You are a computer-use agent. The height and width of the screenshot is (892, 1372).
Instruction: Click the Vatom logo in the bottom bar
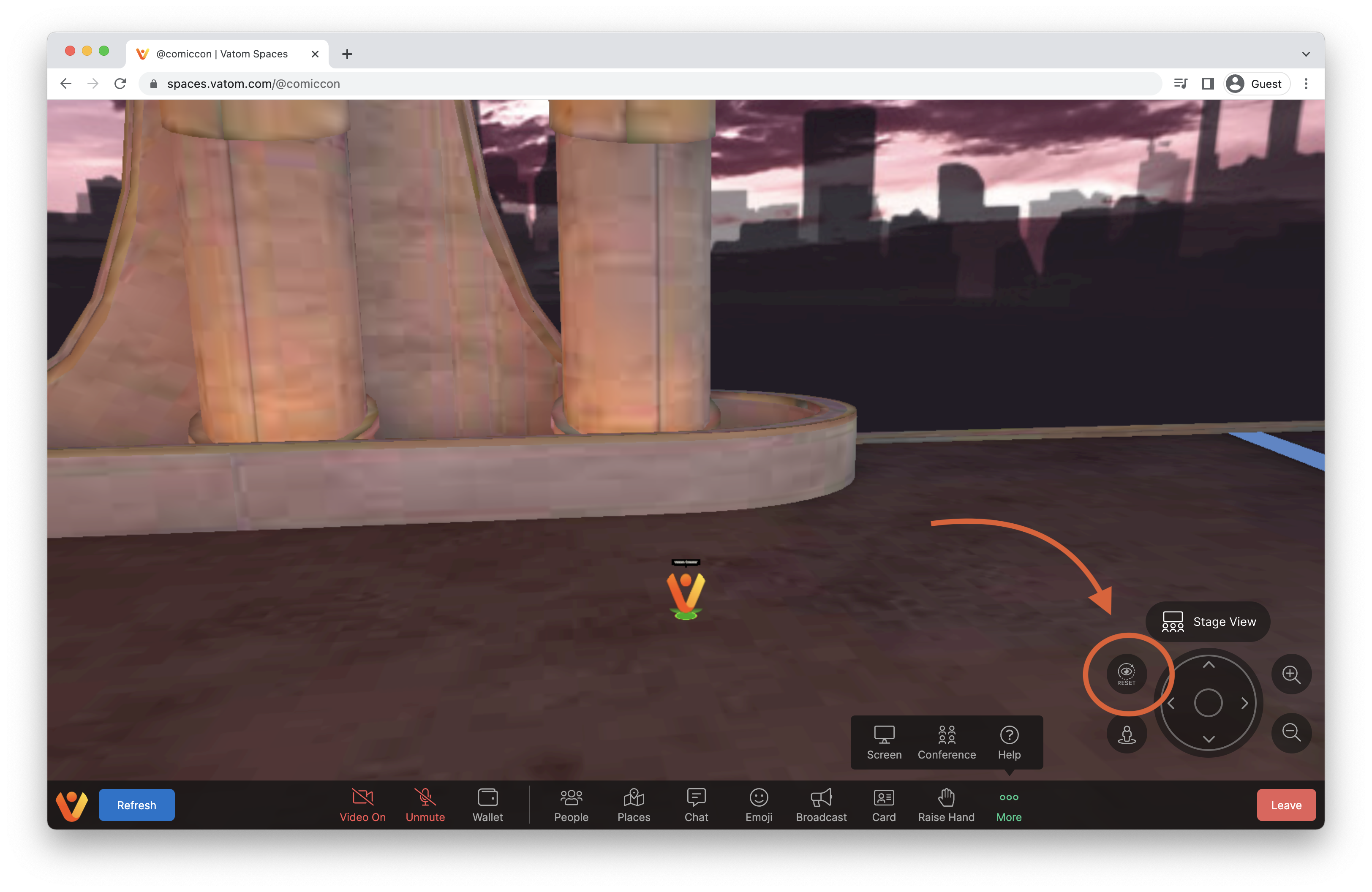[x=71, y=805]
